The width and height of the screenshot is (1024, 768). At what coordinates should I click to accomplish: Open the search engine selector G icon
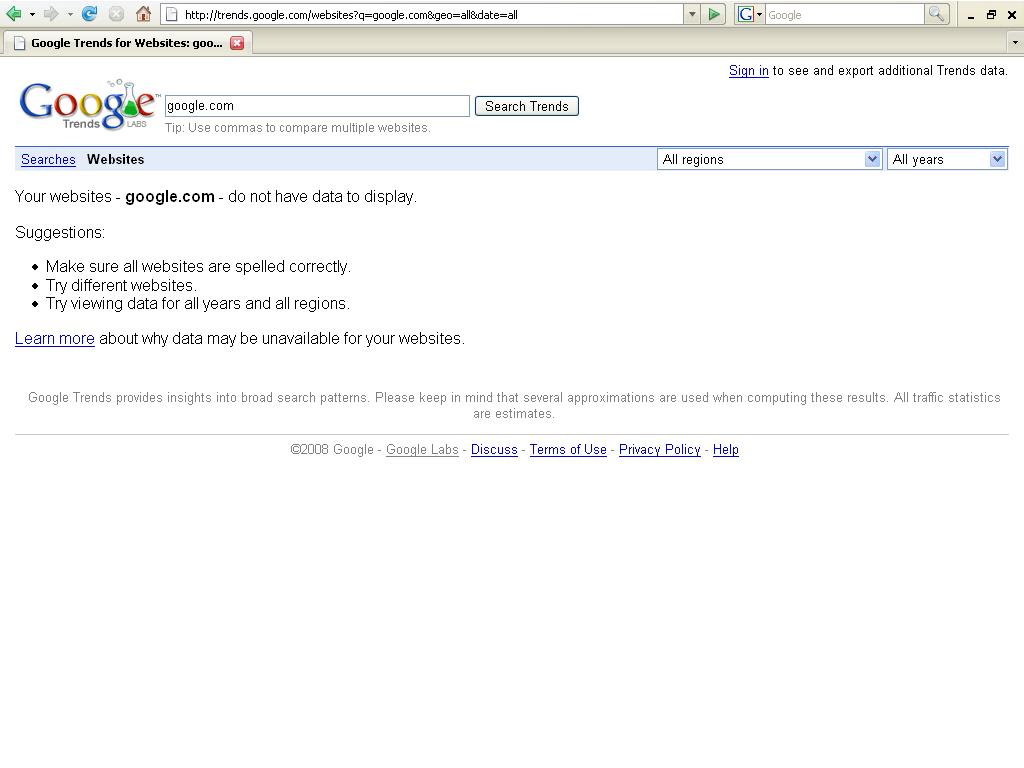tap(749, 14)
